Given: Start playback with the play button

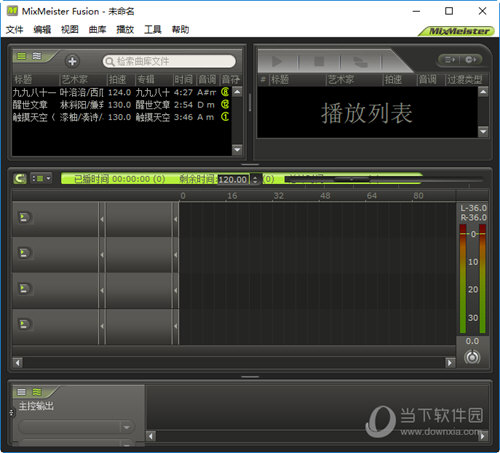Looking at the screenshot, I should [277, 62].
